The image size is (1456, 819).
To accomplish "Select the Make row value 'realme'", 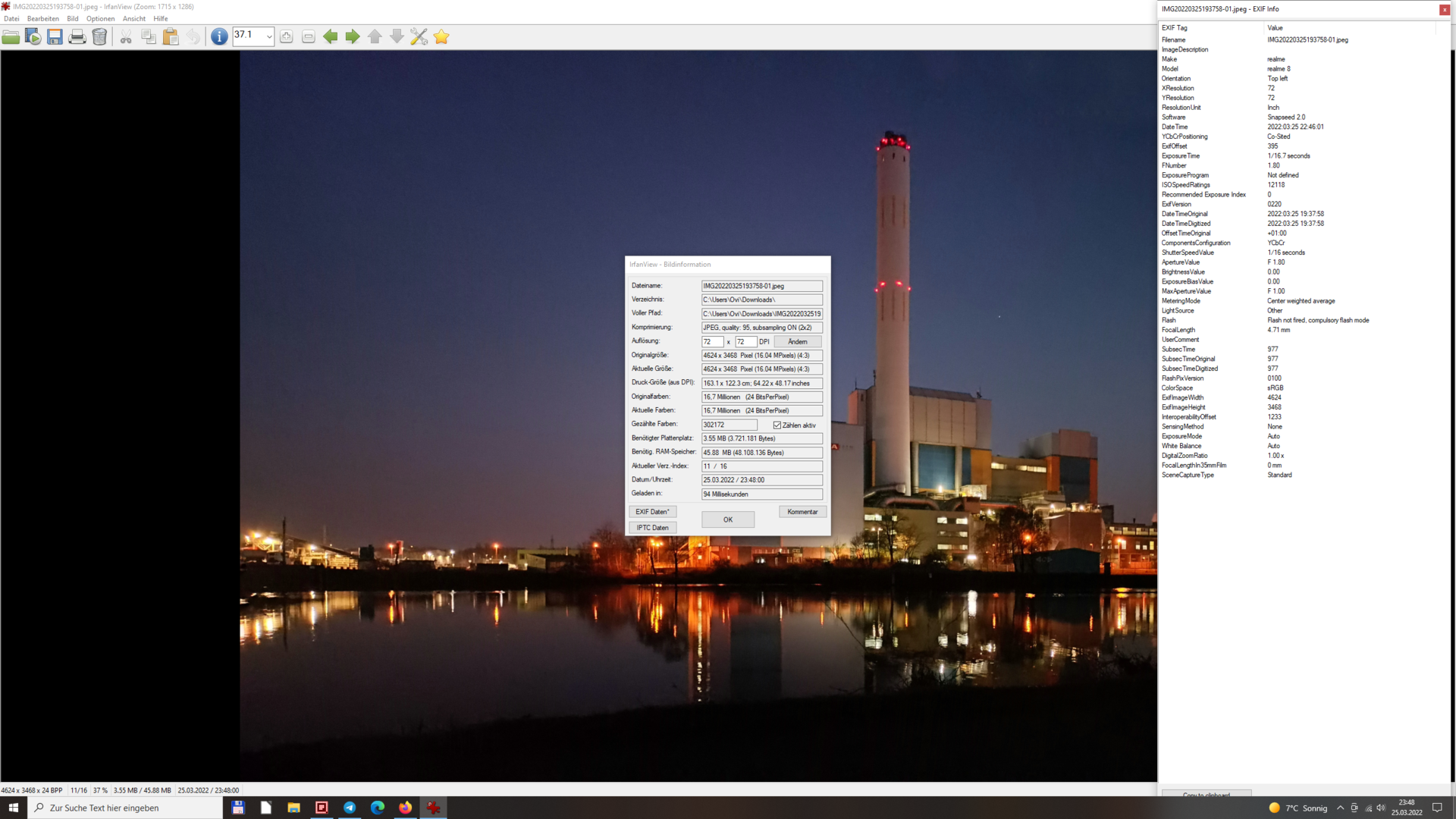I will click(x=1276, y=59).
